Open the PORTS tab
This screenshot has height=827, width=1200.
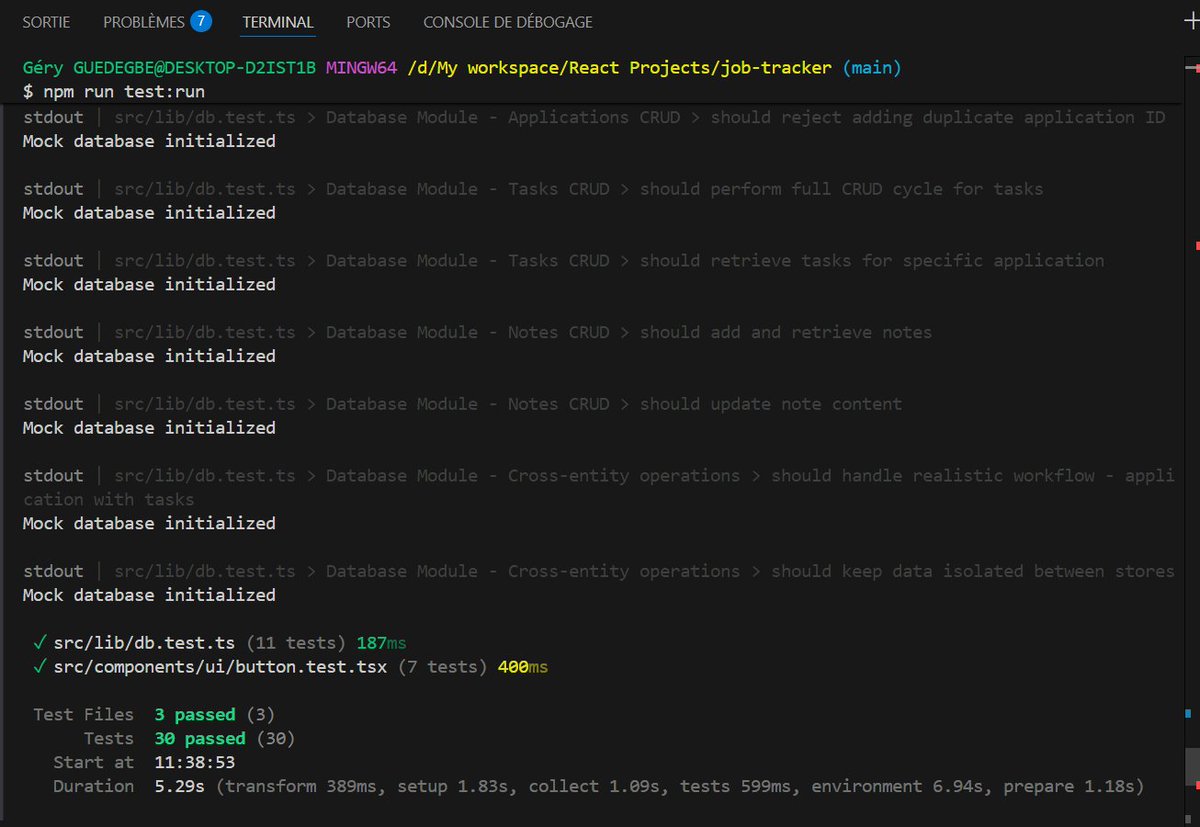[x=367, y=21]
